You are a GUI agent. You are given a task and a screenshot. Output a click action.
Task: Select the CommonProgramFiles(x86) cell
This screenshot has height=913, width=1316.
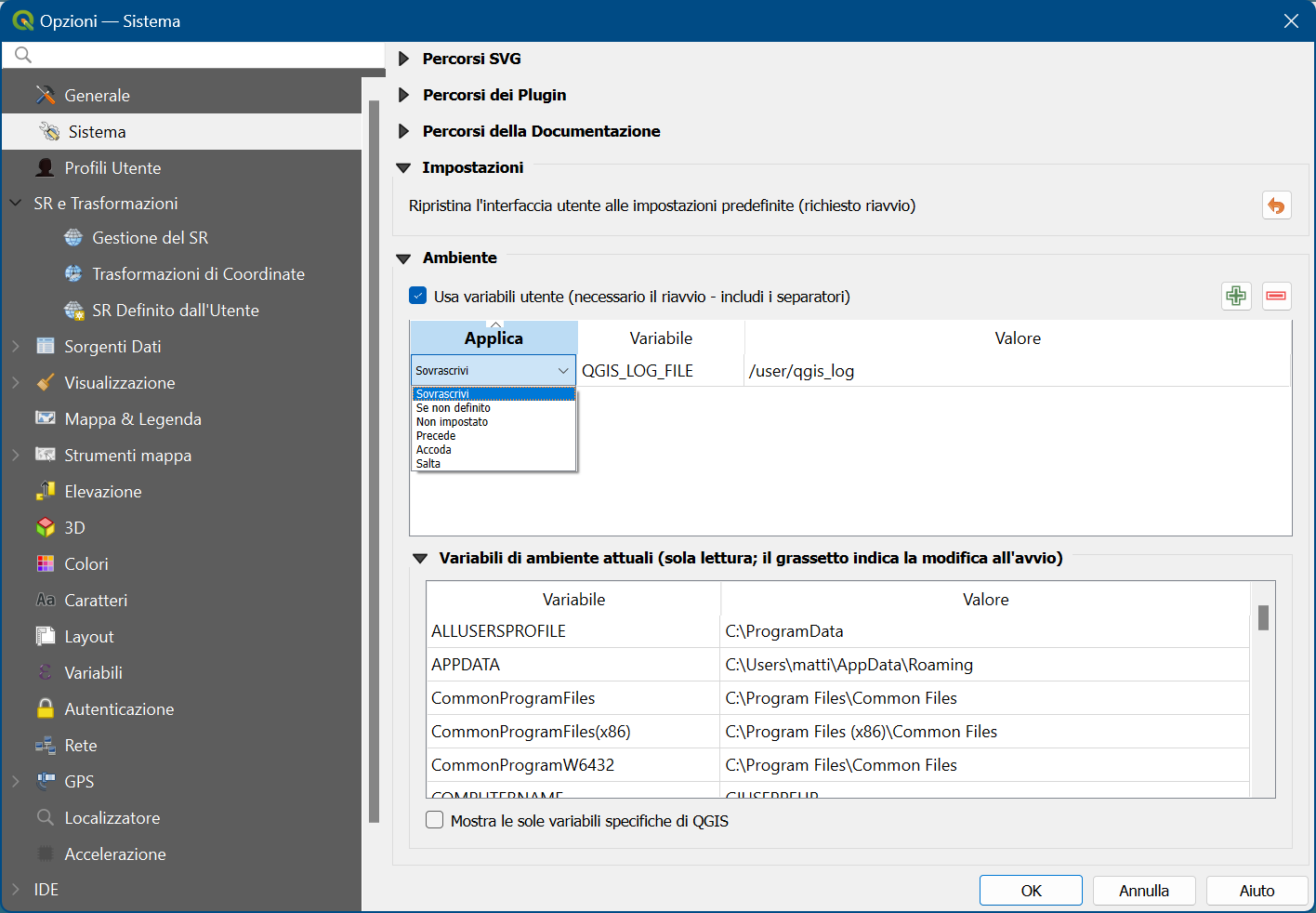tap(573, 732)
